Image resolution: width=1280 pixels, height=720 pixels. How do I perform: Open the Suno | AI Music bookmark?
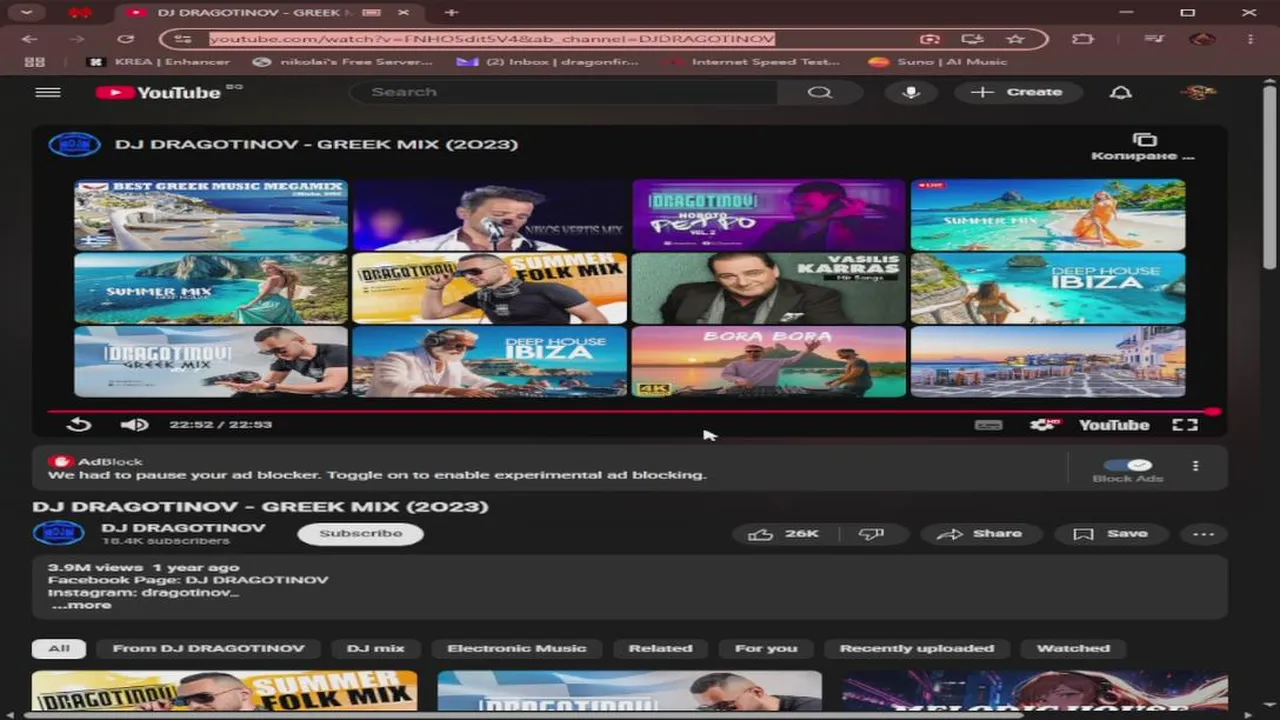coord(938,62)
